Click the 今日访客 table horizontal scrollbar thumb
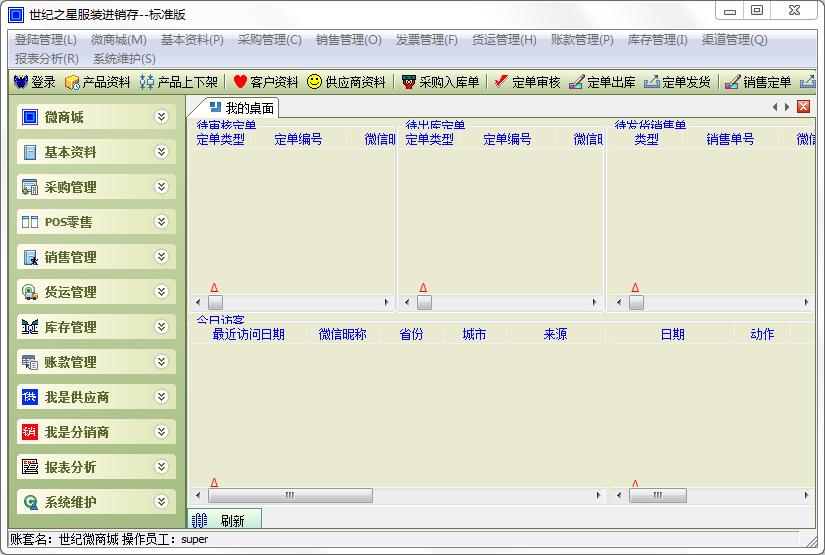This screenshot has width=825, height=555. pos(290,496)
